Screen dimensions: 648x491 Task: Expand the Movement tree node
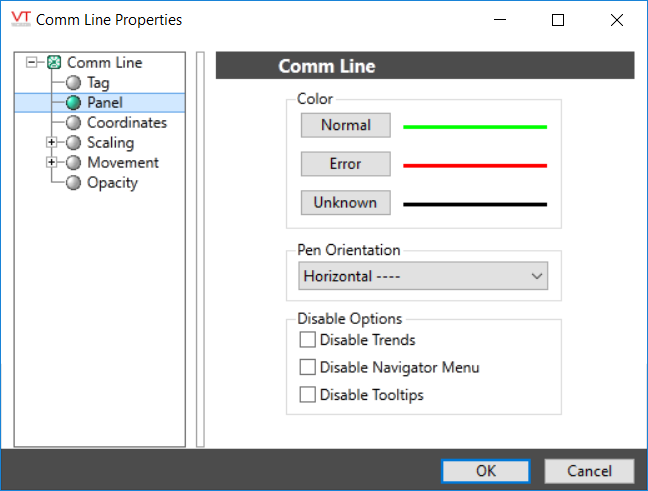pos(52,163)
